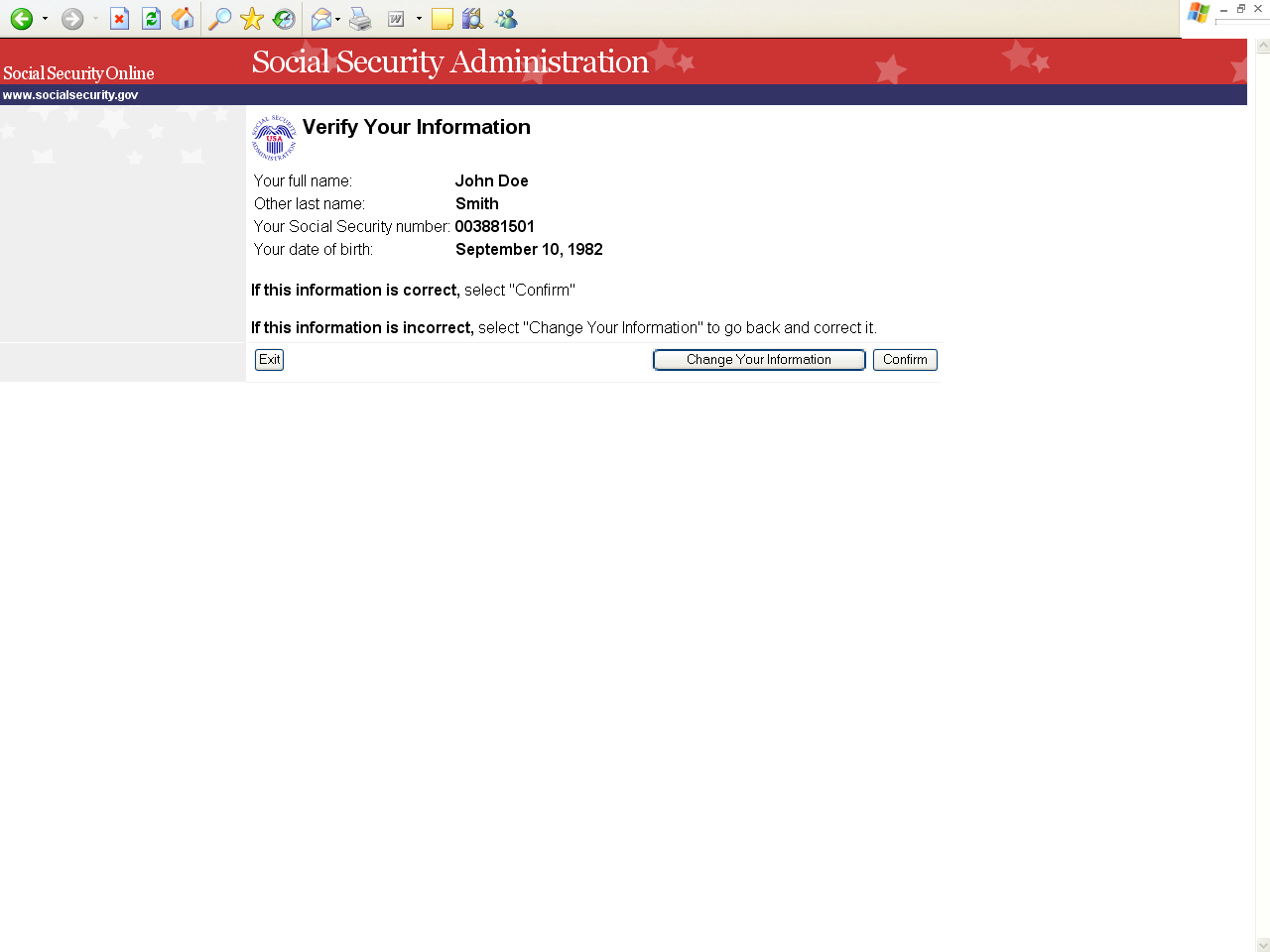This screenshot has height=952, width=1270.
Task: Click the Change Your Information button
Action: (759, 360)
